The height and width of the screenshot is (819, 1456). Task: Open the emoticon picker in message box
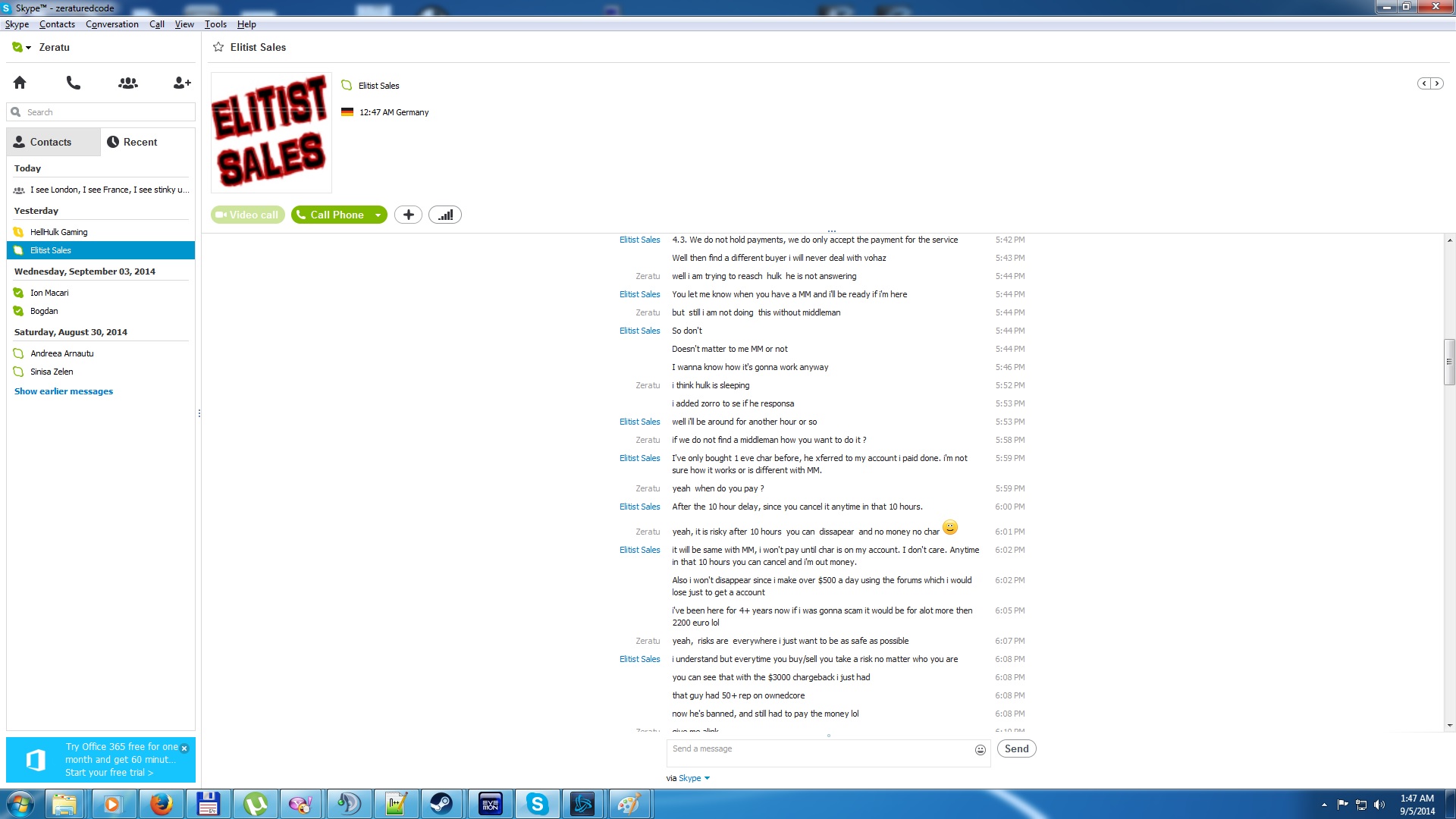click(x=981, y=750)
